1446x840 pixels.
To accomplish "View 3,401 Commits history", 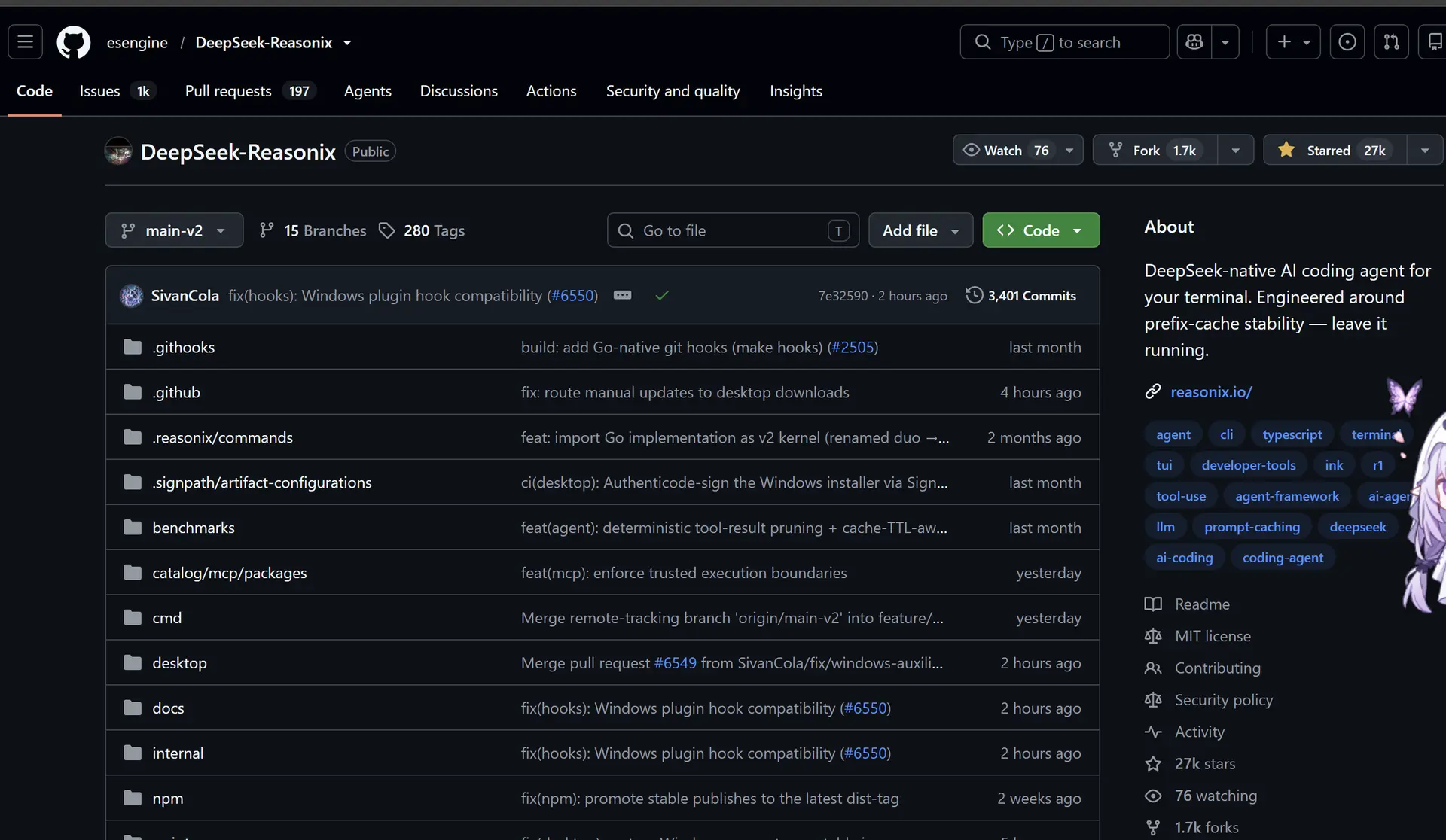I will (1021, 295).
